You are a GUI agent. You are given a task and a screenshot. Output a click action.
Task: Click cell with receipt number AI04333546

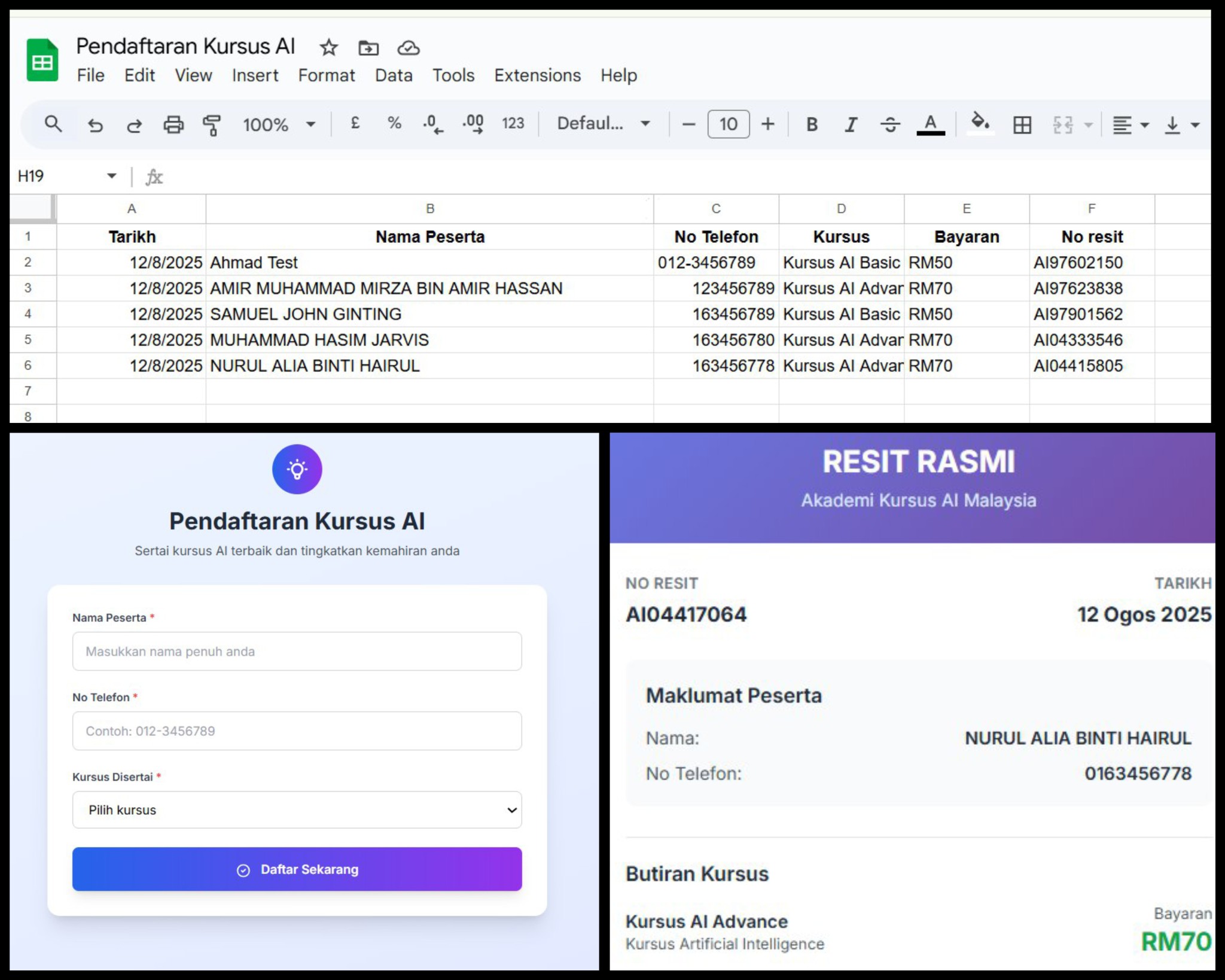click(1092, 340)
